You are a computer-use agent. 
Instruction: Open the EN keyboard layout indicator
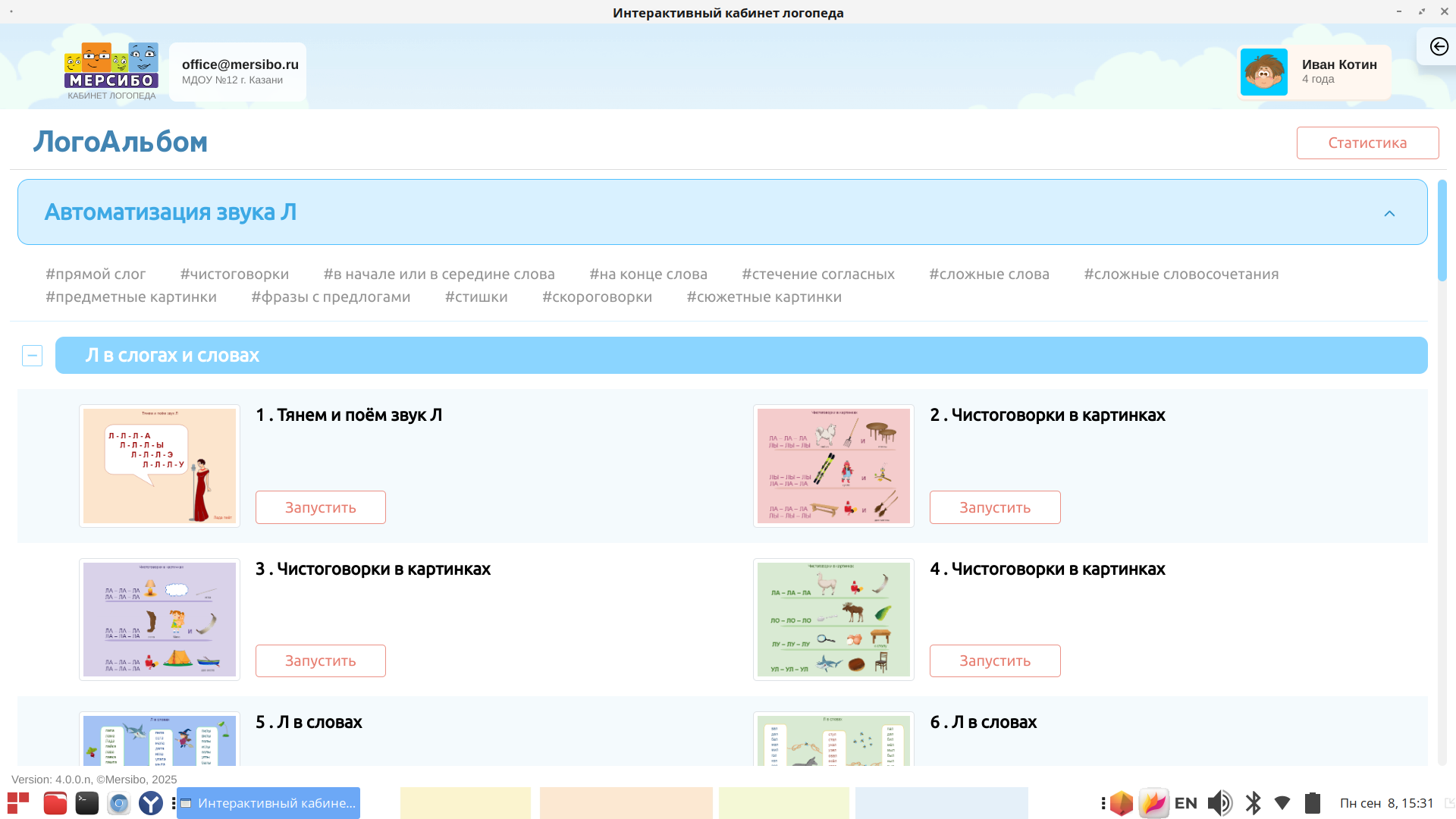click(x=1185, y=803)
